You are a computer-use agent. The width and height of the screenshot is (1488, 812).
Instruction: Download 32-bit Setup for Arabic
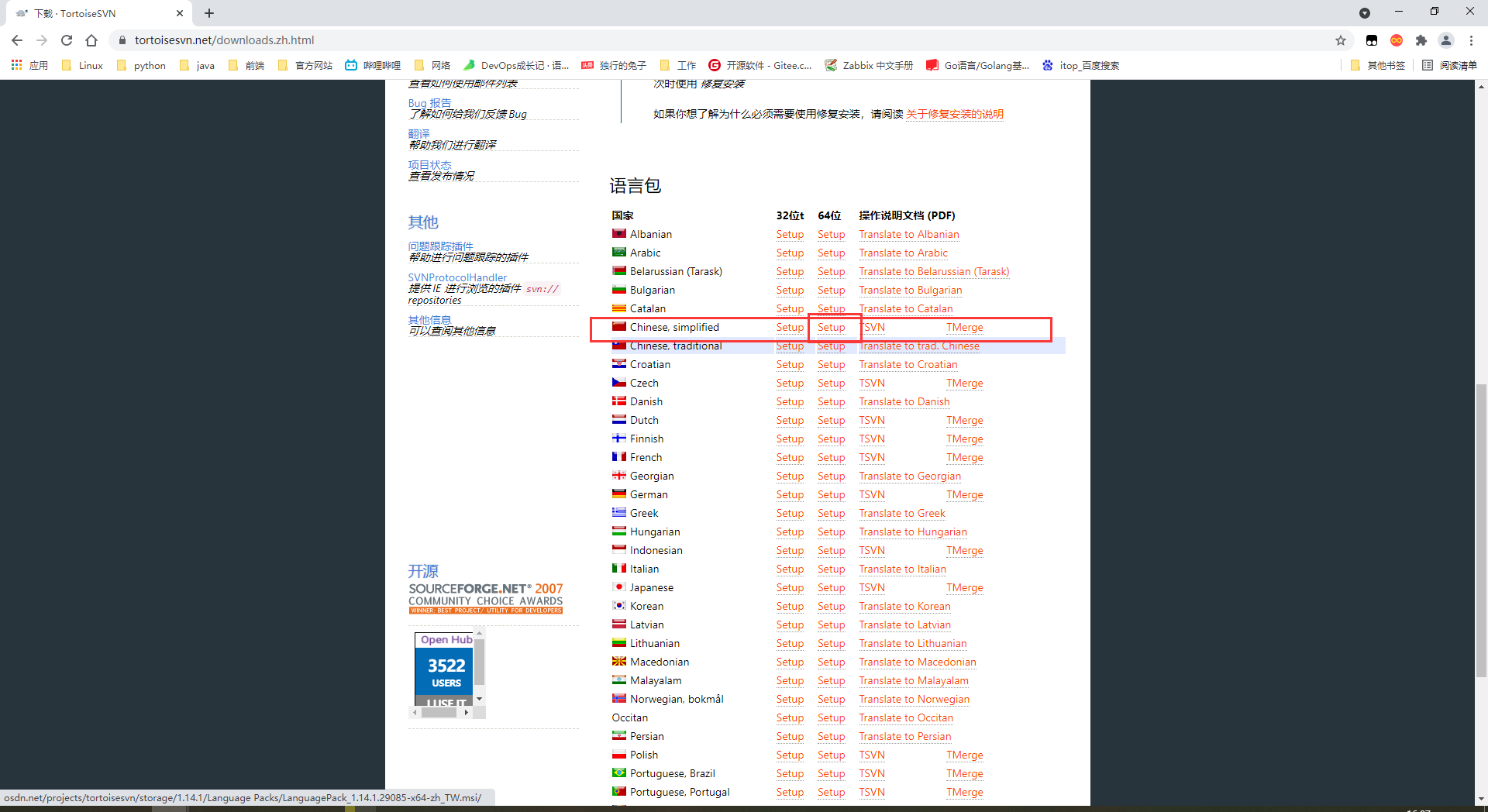point(790,253)
